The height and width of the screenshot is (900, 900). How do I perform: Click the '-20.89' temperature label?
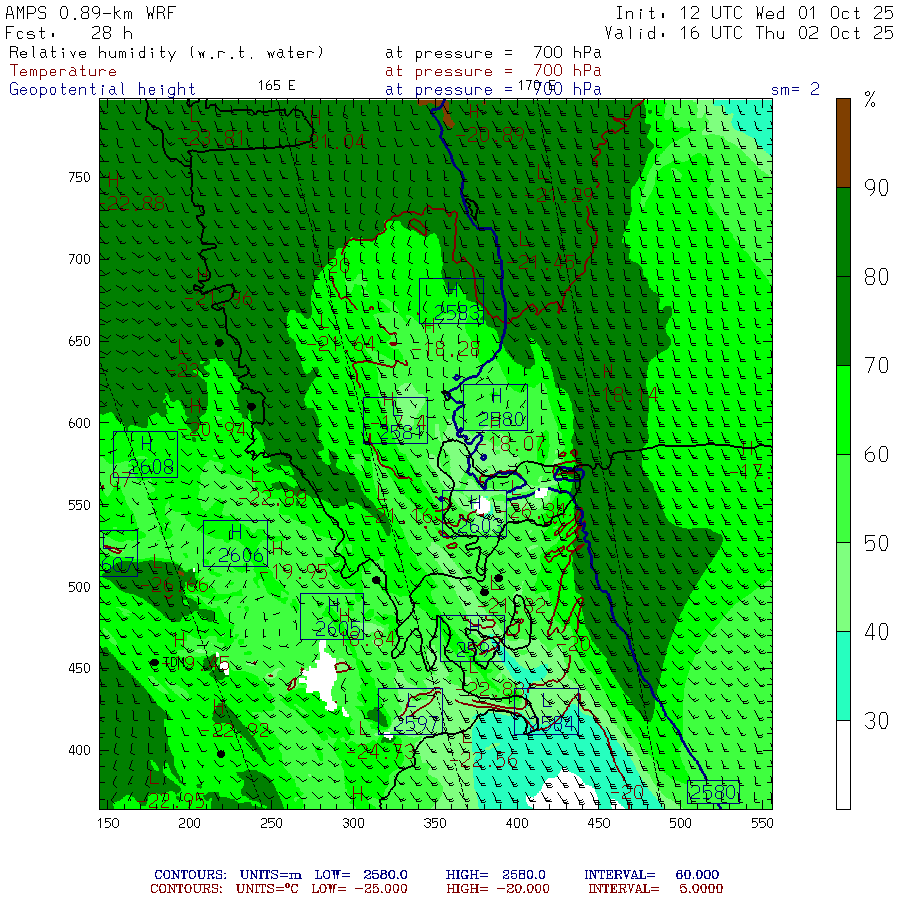coord(491,135)
